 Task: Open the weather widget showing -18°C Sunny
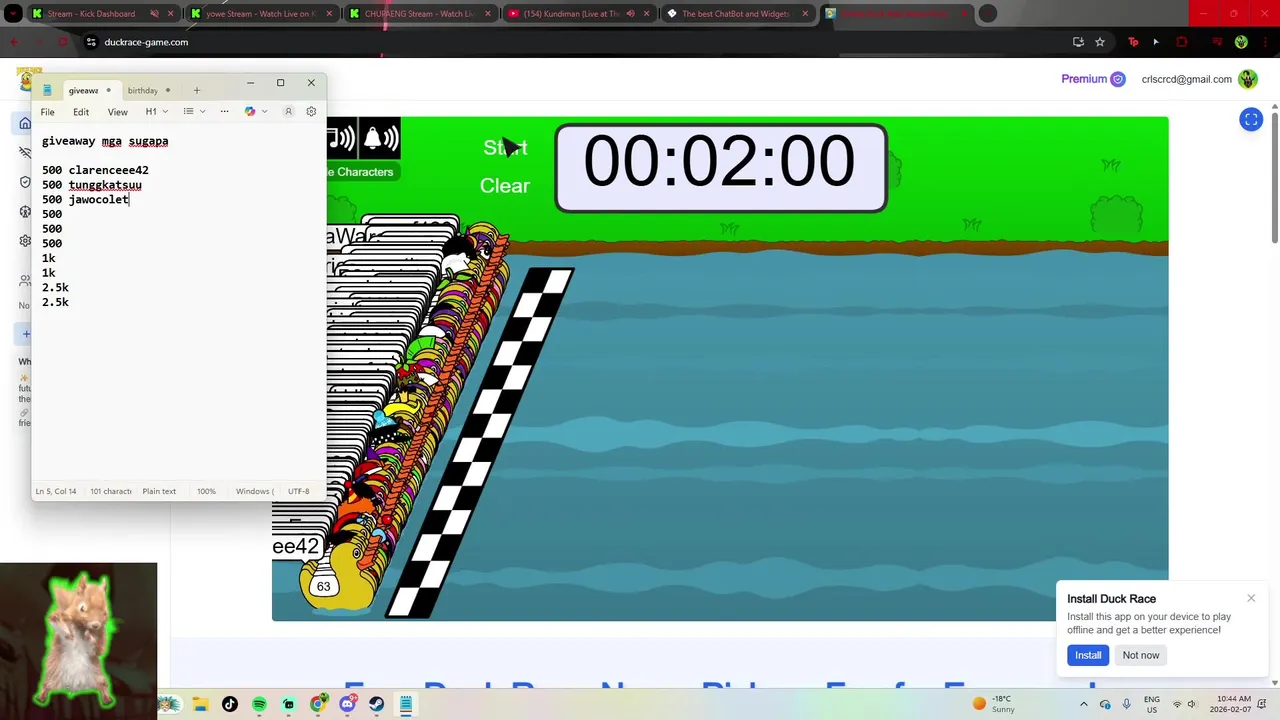994,704
